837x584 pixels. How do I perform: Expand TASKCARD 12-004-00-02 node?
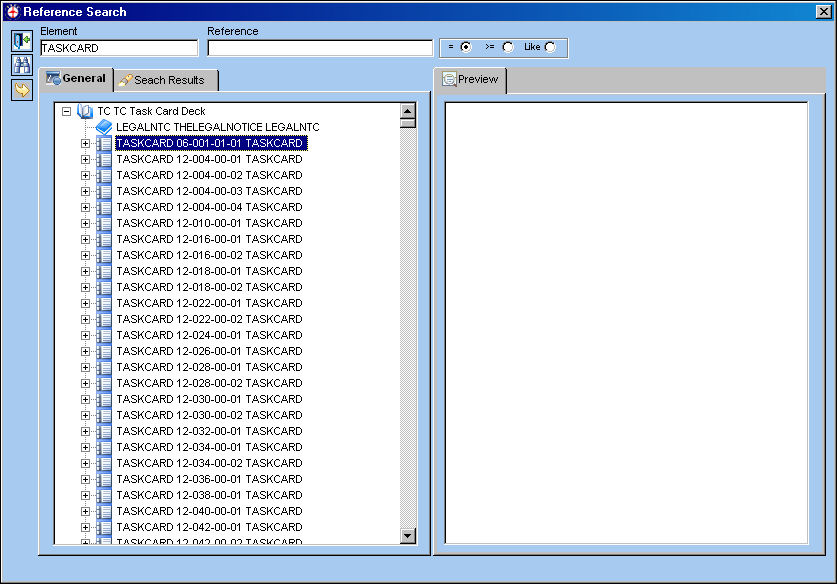tap(85, 176)
